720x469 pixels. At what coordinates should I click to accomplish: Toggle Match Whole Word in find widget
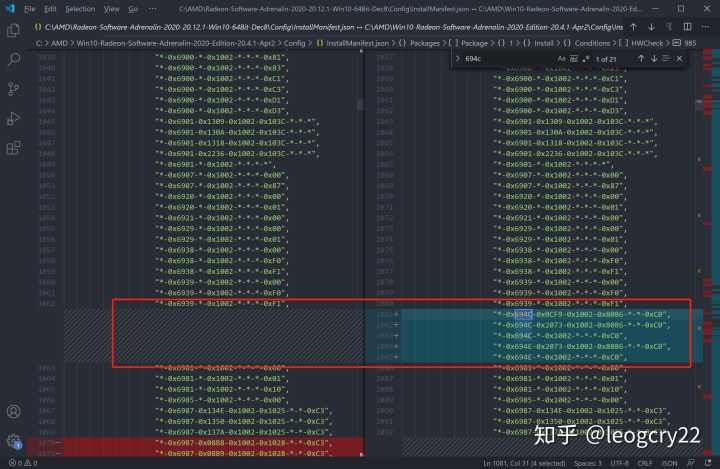tap(574, 59)
